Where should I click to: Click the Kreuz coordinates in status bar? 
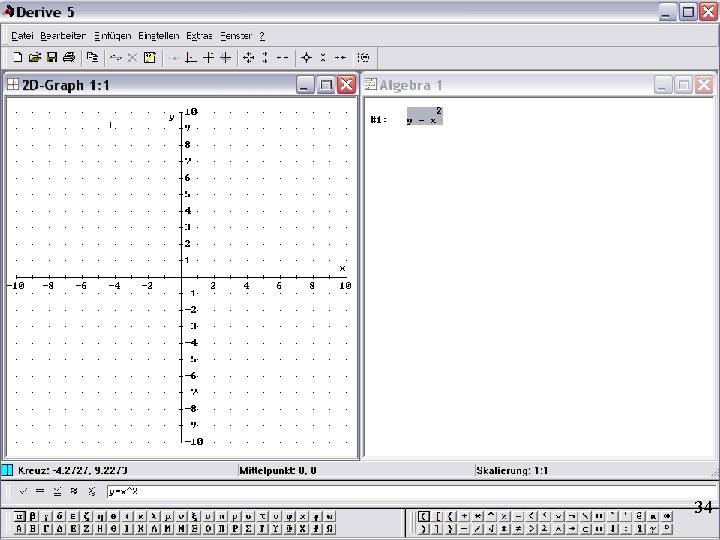coord(73,471)
